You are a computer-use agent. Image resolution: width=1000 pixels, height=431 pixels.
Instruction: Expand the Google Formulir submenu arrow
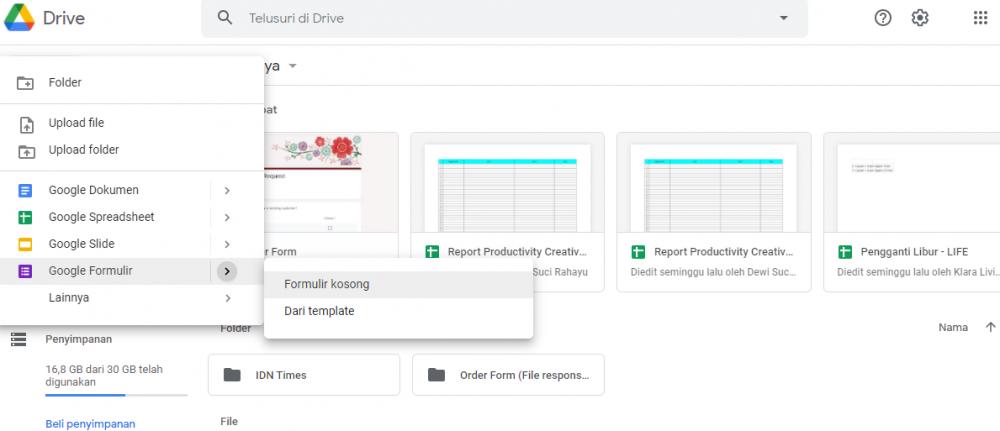(x=227, y=272)
